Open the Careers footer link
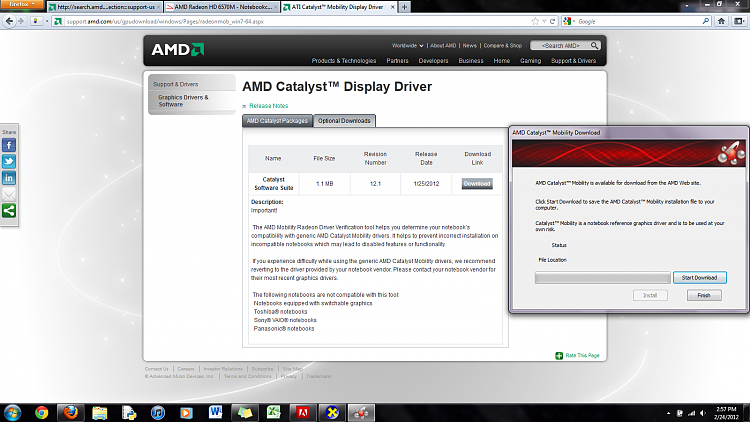Screen dimensions: 750x422 186,369
